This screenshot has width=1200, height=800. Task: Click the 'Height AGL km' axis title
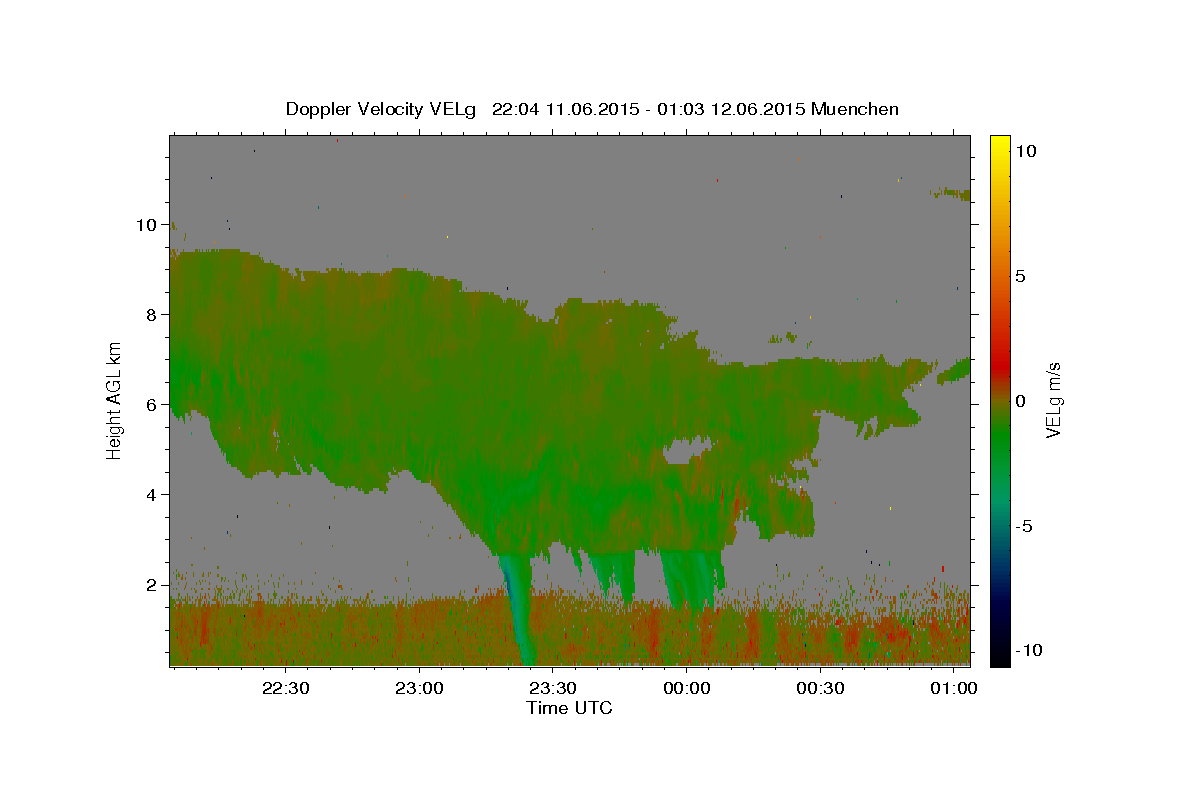click(x=115, y=401)
